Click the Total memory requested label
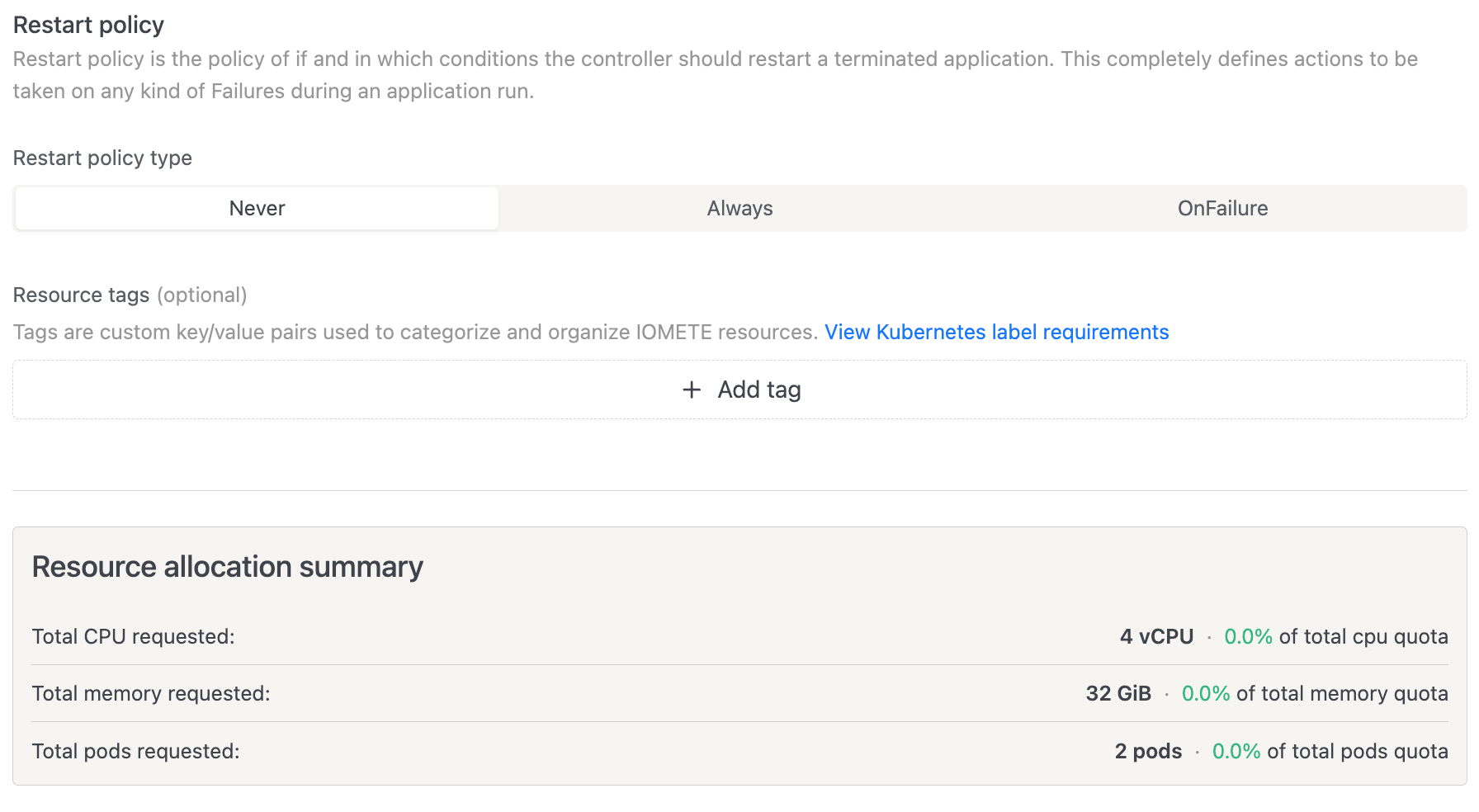Image resolution: width=1479 pixels, height=812 pixels. click(151, 693)
